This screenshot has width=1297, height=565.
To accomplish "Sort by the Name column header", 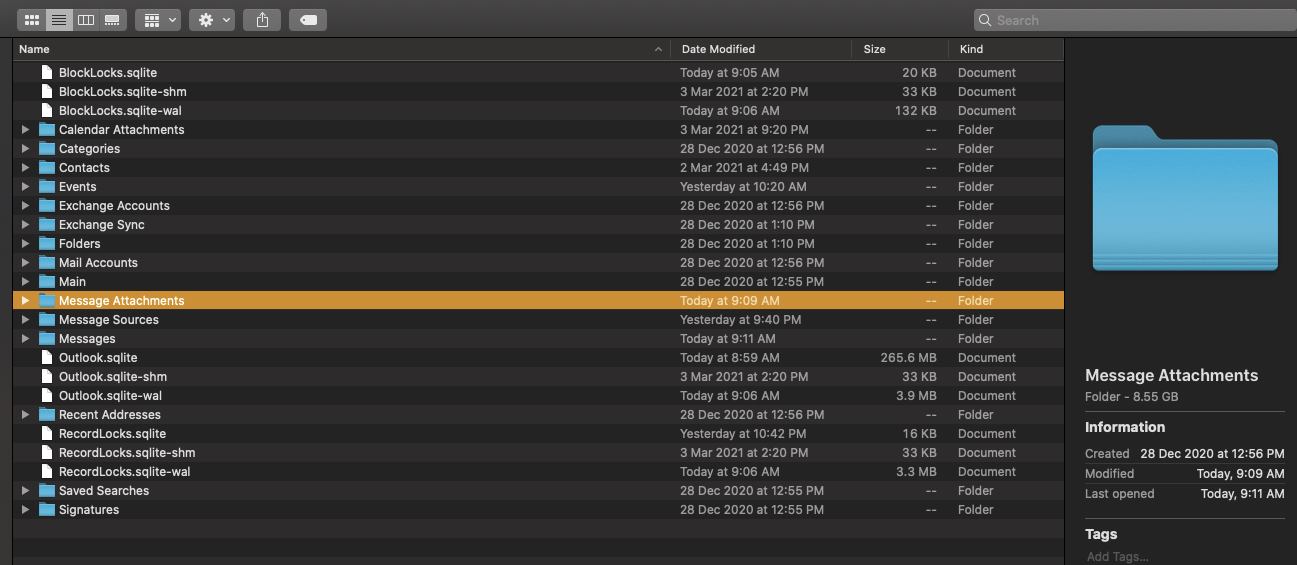I will click(x=341, y=49).
